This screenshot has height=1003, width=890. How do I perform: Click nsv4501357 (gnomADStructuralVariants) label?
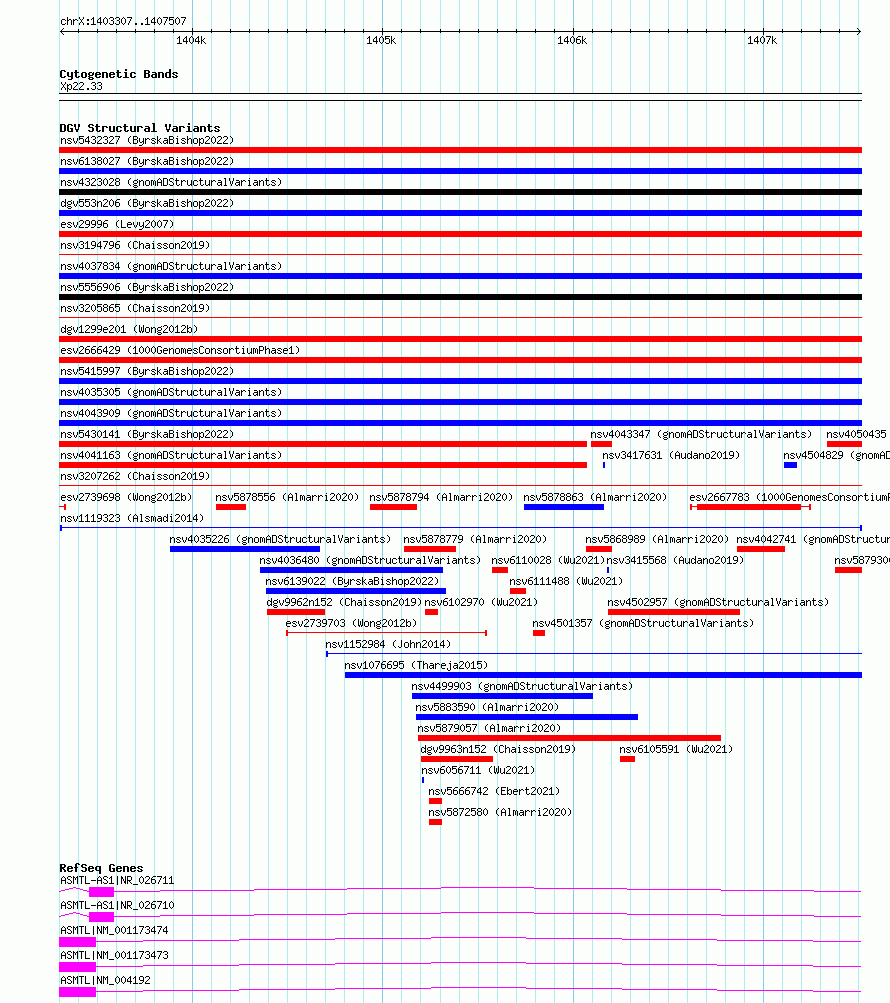coord(643,623)
